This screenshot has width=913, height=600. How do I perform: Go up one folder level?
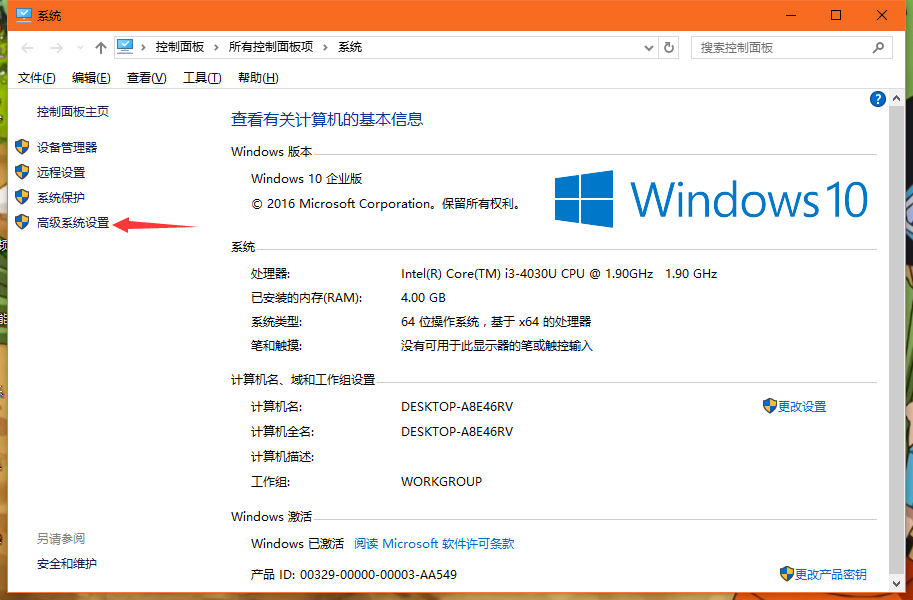(x=101, y=48)
